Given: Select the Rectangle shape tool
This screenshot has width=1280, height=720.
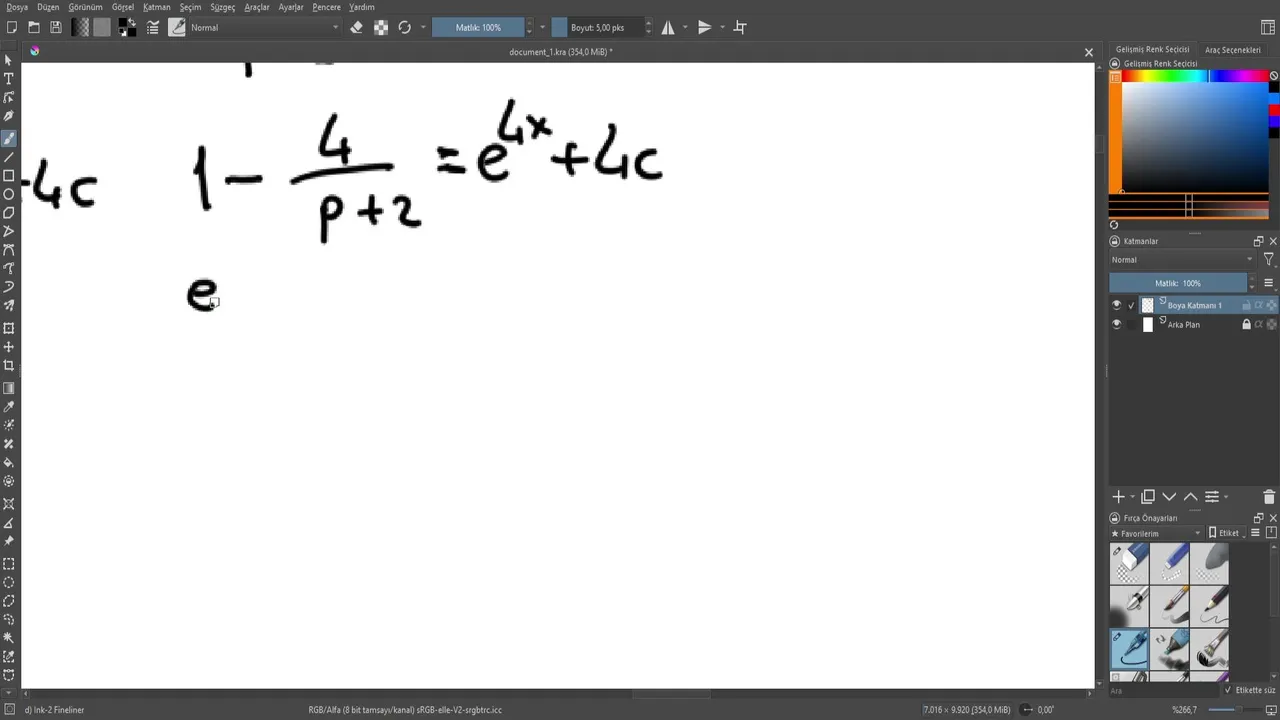Looking at the screenshot, I should point(9,176).
